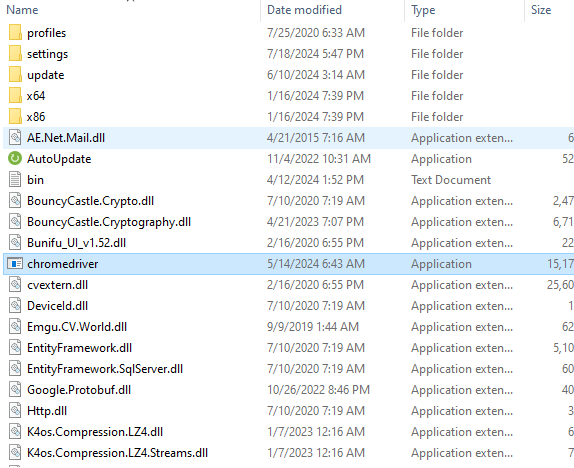Viewport: 574px width, 468px height.
Task: Click the bin text document icon
Action: click(15, 180)
